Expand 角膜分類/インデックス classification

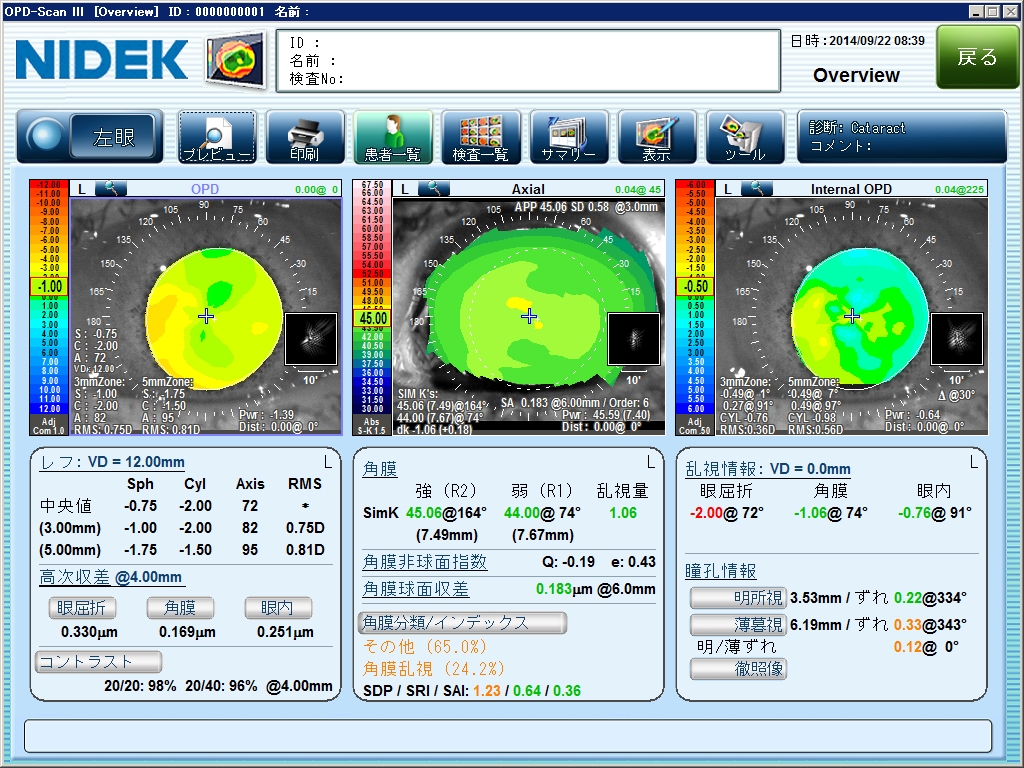pyautogui.click(x=462, y=623)
